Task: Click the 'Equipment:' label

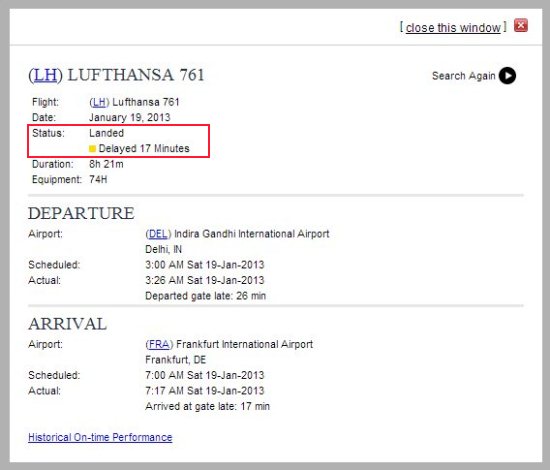Action: 56,180
